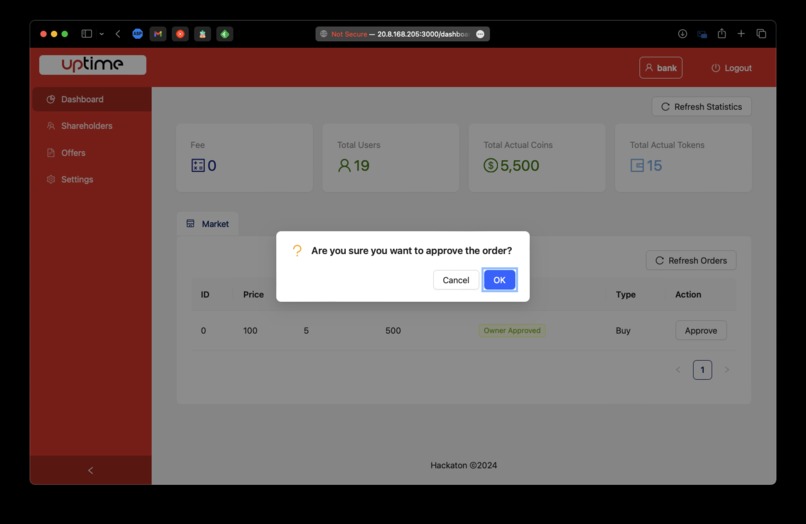This screenshot has height=524, width=806.
Task: Click the question mark icon in dialog
Action: [297, 250]
